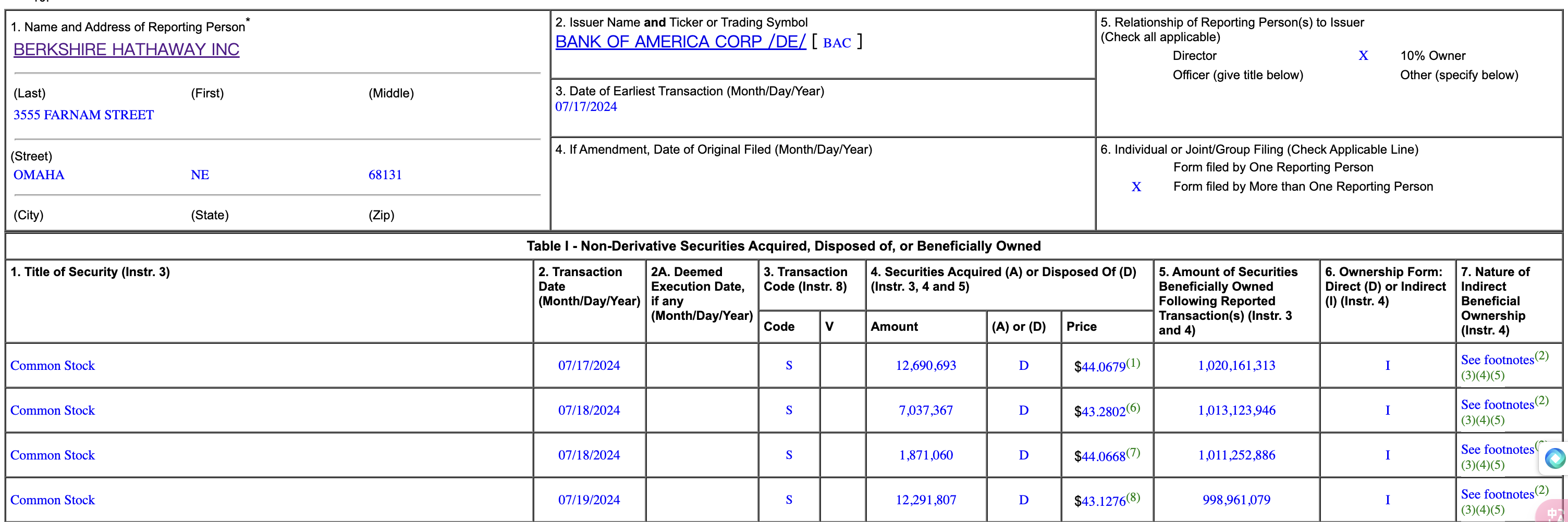Click the earliest transaction date 07/17/2024 in box 3
Screen dimensions: 1568x522
click(x=585, y=107)
